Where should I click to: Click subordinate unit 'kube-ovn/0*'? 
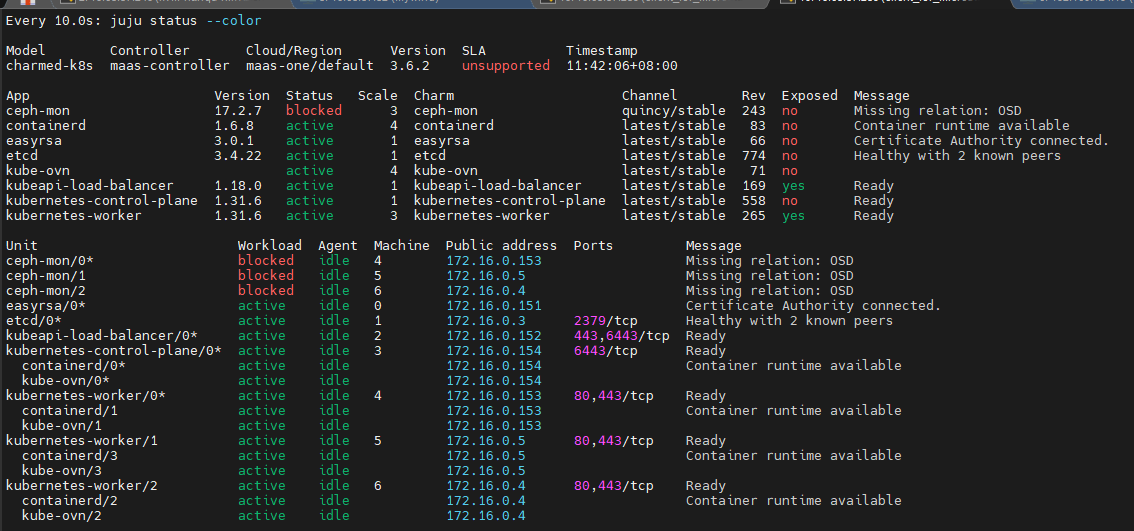[66, 381]
